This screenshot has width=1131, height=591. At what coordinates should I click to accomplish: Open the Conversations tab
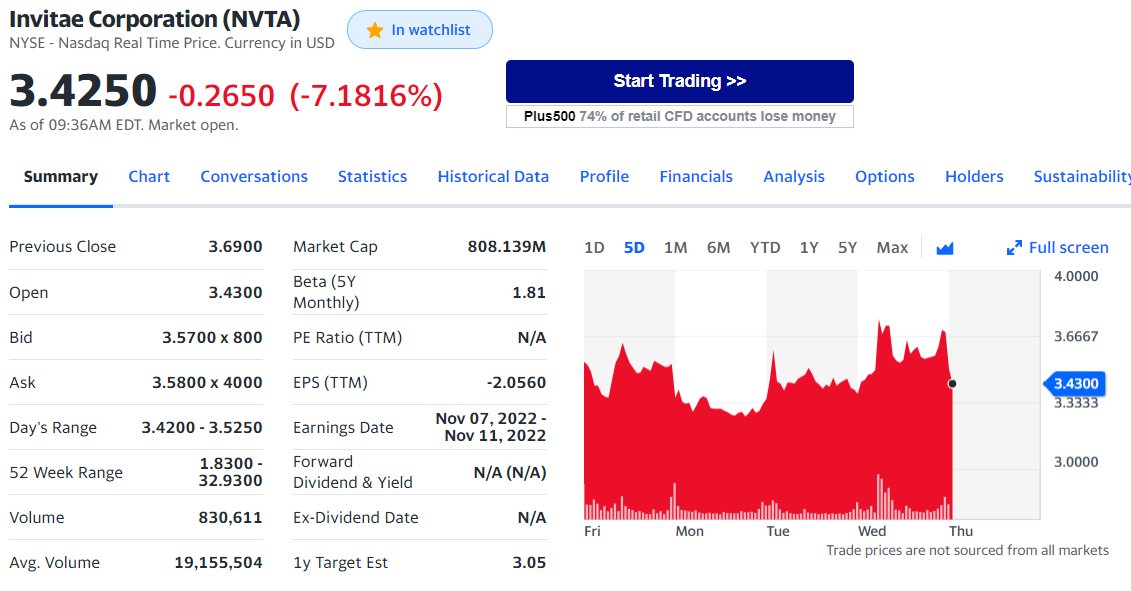click(x=254, y=177)
